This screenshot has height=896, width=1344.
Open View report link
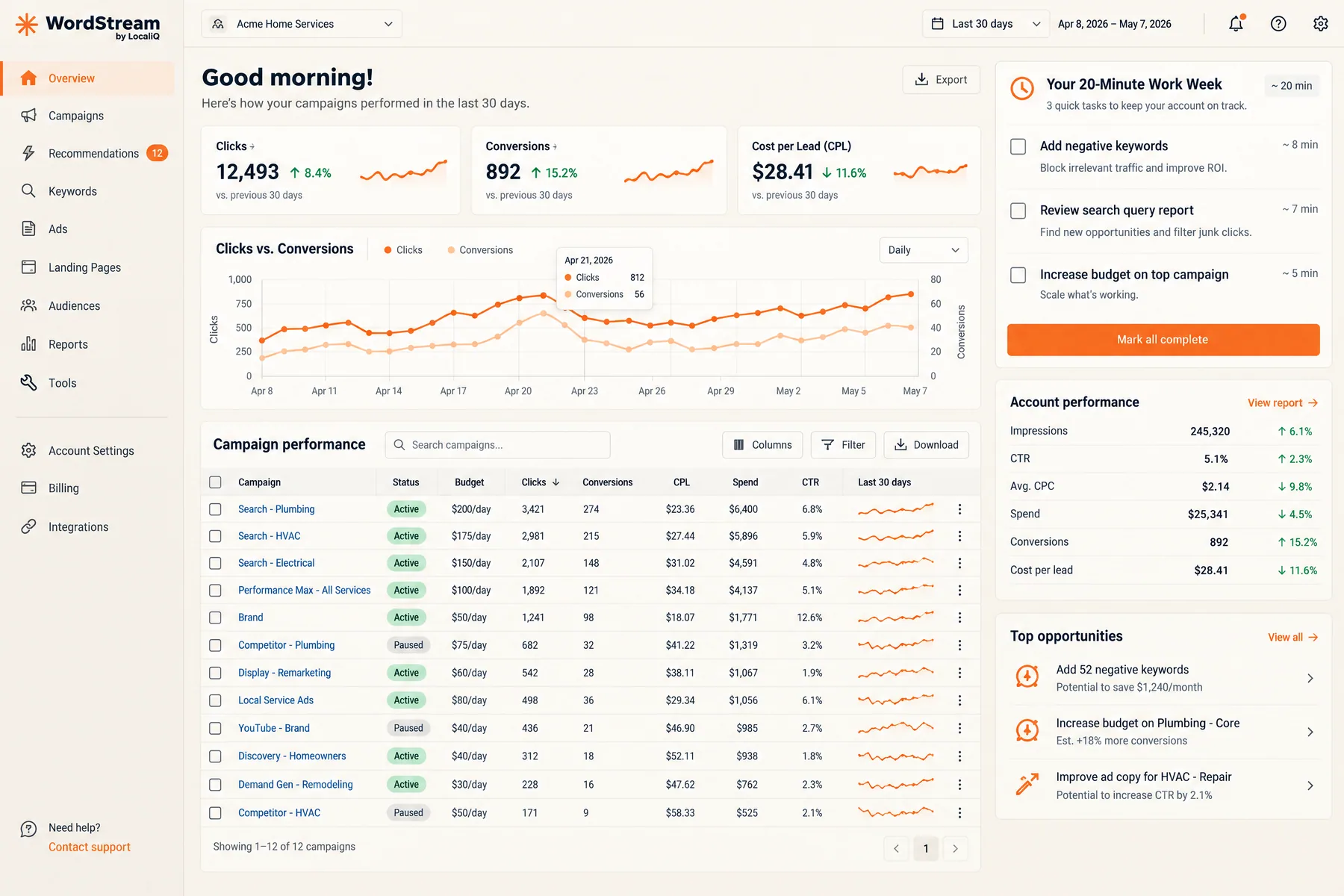(1282, 403)
